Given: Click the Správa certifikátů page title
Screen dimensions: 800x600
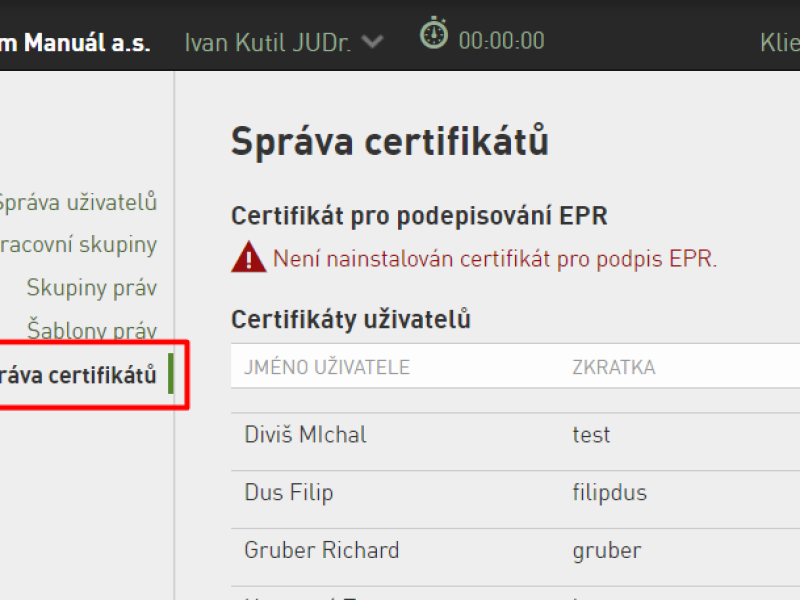Looking at the screenshot, I should (390, 141).
